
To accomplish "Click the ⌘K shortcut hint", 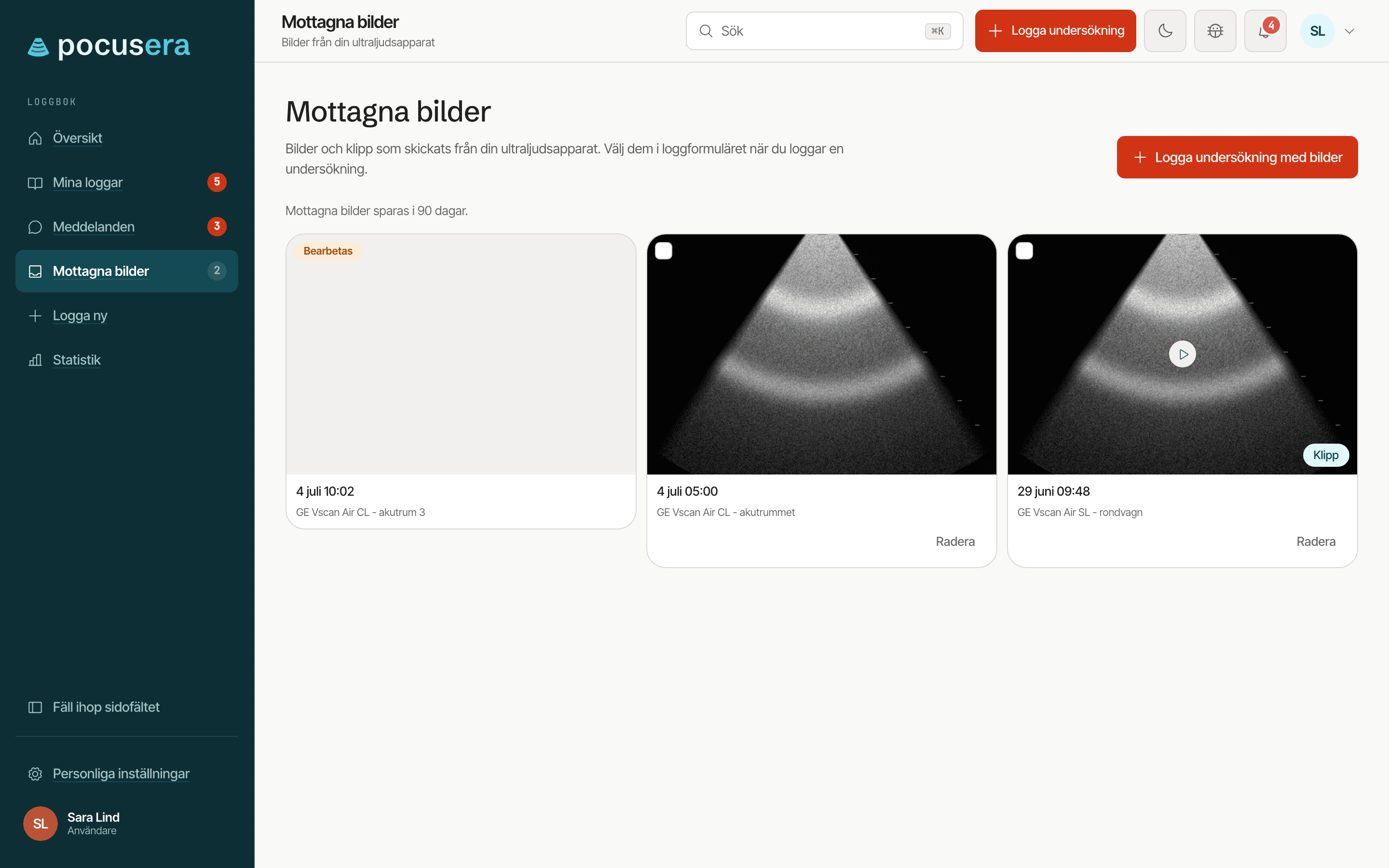I will (x=938, y=31).
